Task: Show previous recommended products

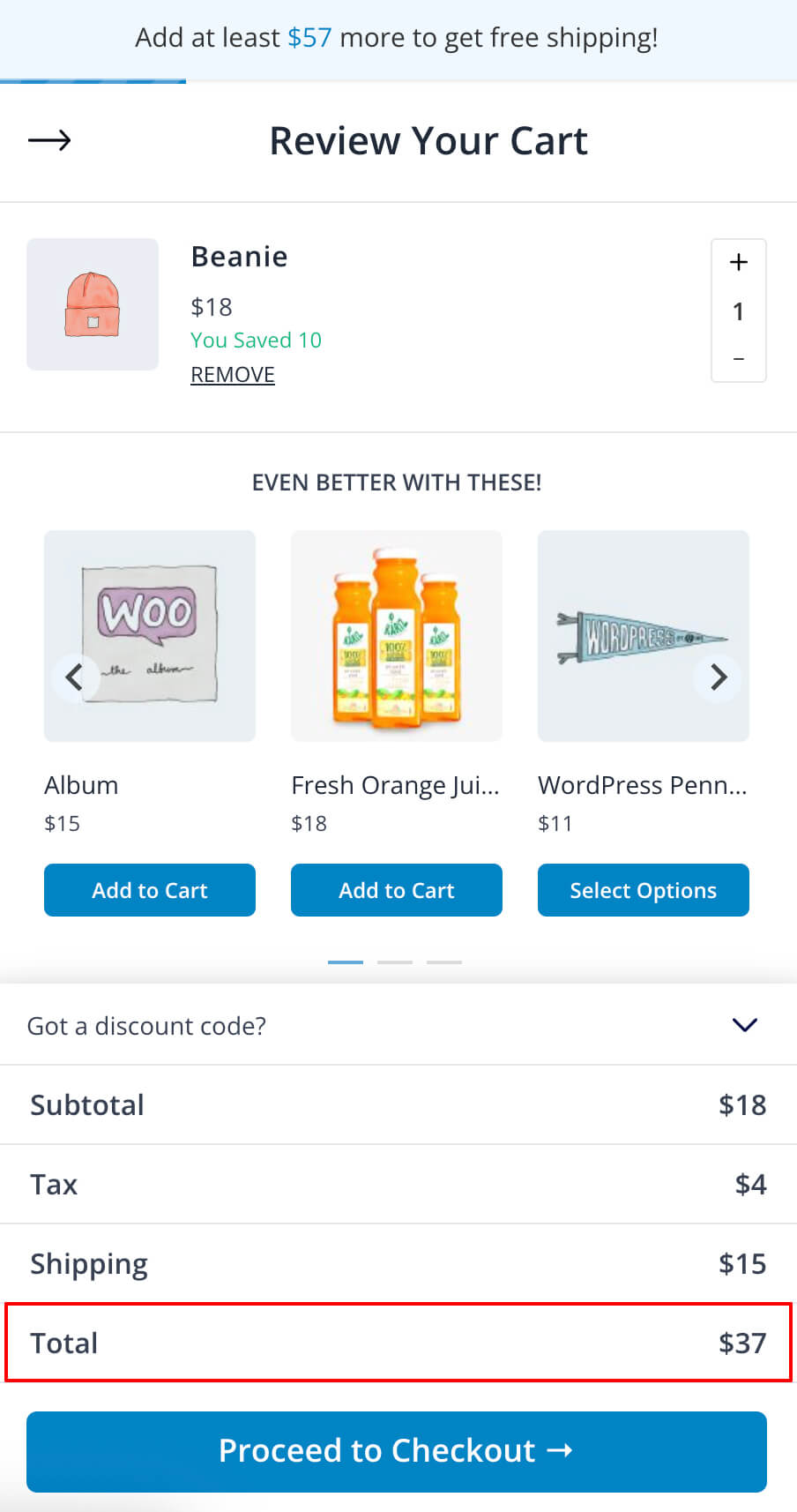Action: [74, 677]
